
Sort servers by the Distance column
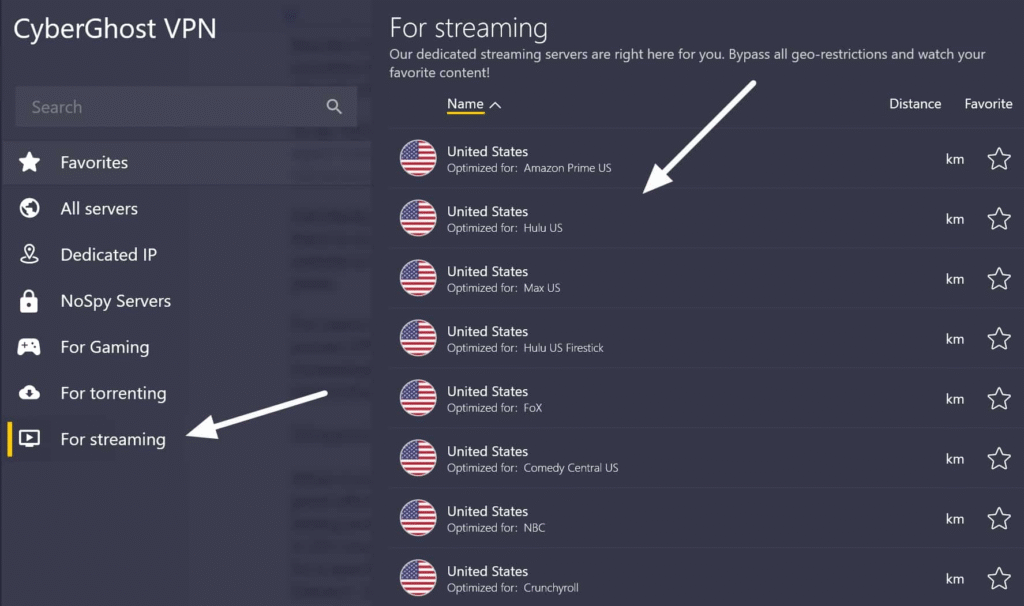click(914, 104)
